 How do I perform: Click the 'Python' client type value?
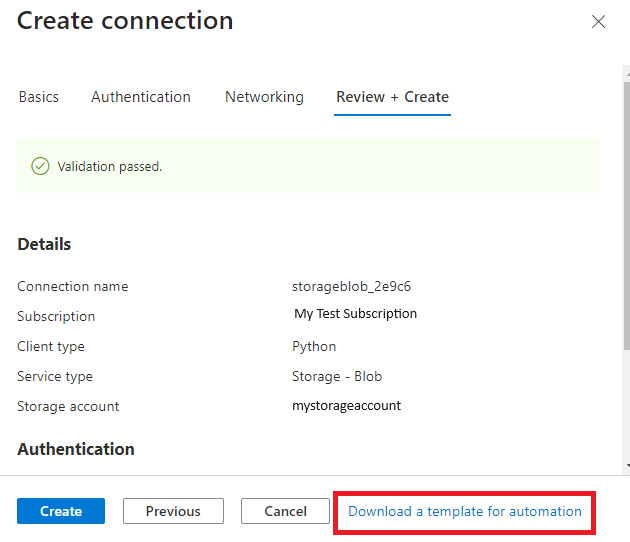[x=314, y=346]
